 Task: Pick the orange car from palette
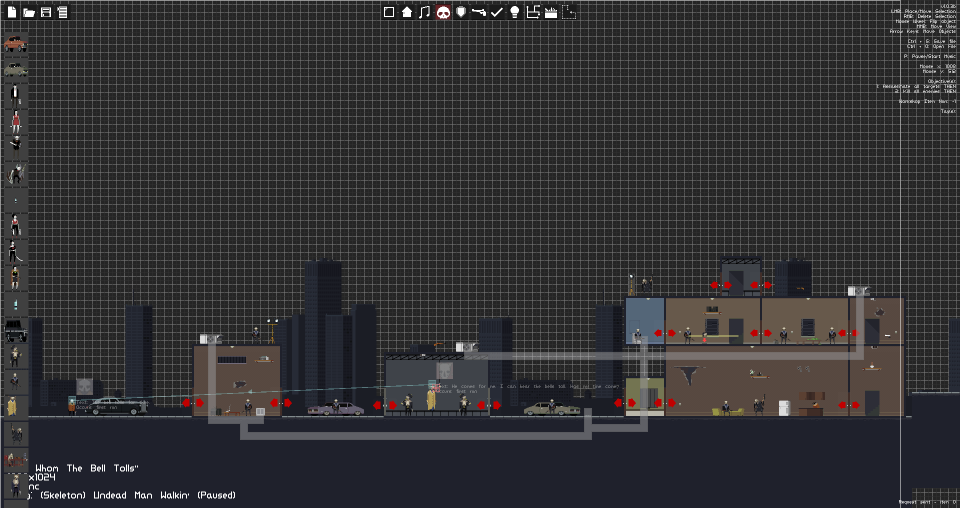[15, 43]
